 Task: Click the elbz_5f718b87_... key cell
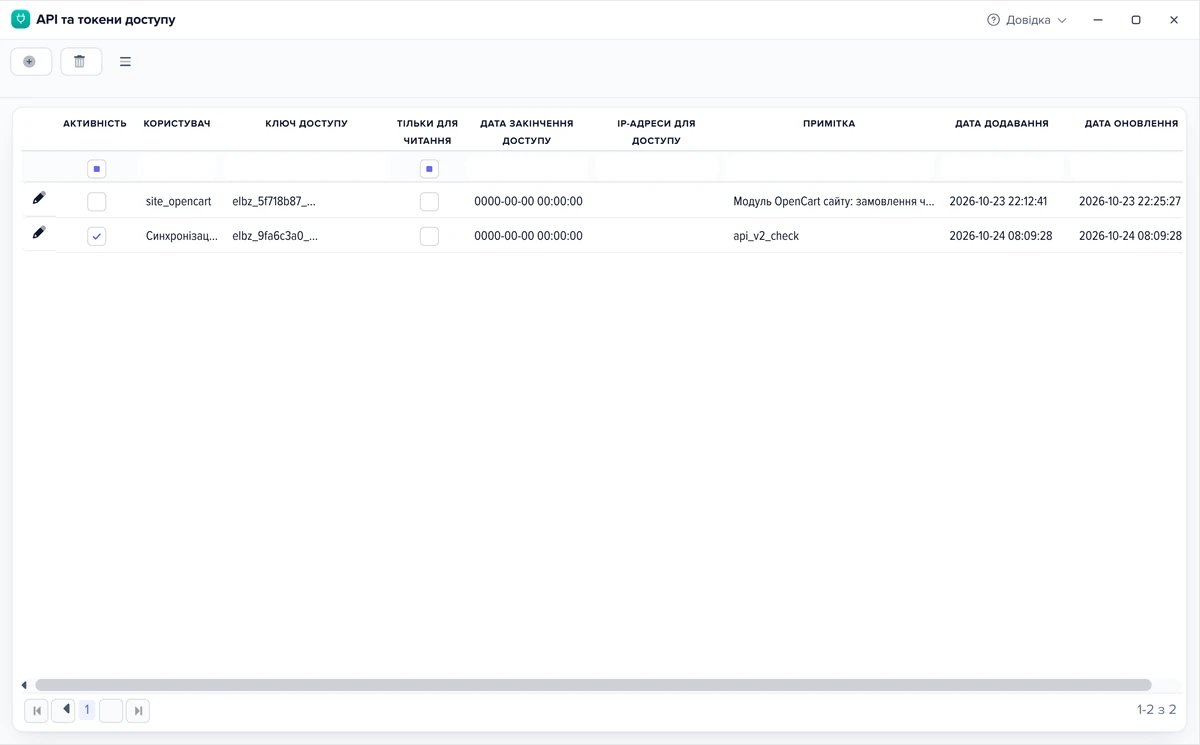click(274, 201)
